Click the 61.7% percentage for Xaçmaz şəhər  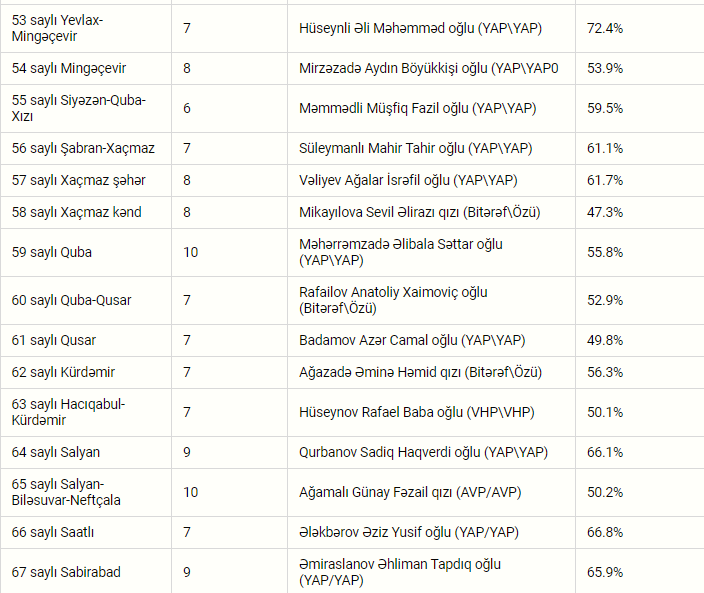(x=605, y=180)
